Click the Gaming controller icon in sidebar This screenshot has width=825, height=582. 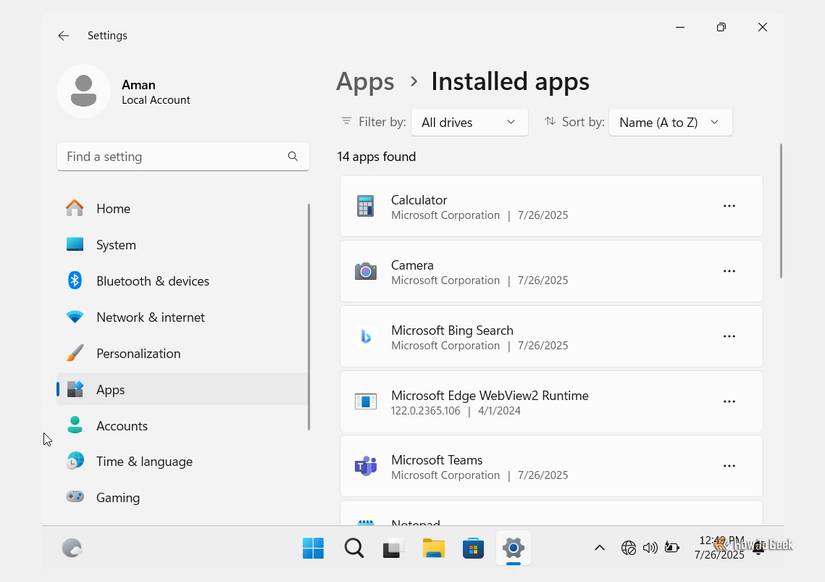[x=74, y=497]
